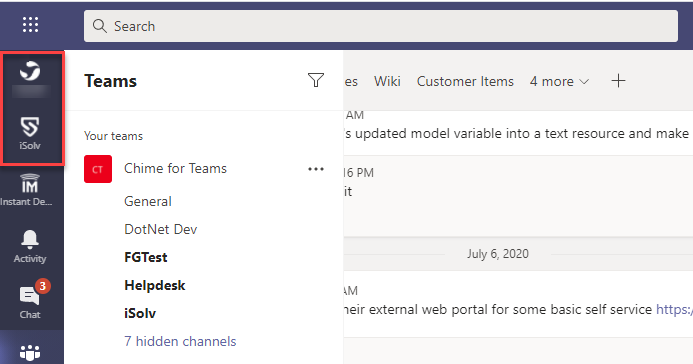The width and height of the screenshot is (693, 364).
Task: Open more options for Chime for Teams
Action: pyautogui.click(x=316, y=169)
